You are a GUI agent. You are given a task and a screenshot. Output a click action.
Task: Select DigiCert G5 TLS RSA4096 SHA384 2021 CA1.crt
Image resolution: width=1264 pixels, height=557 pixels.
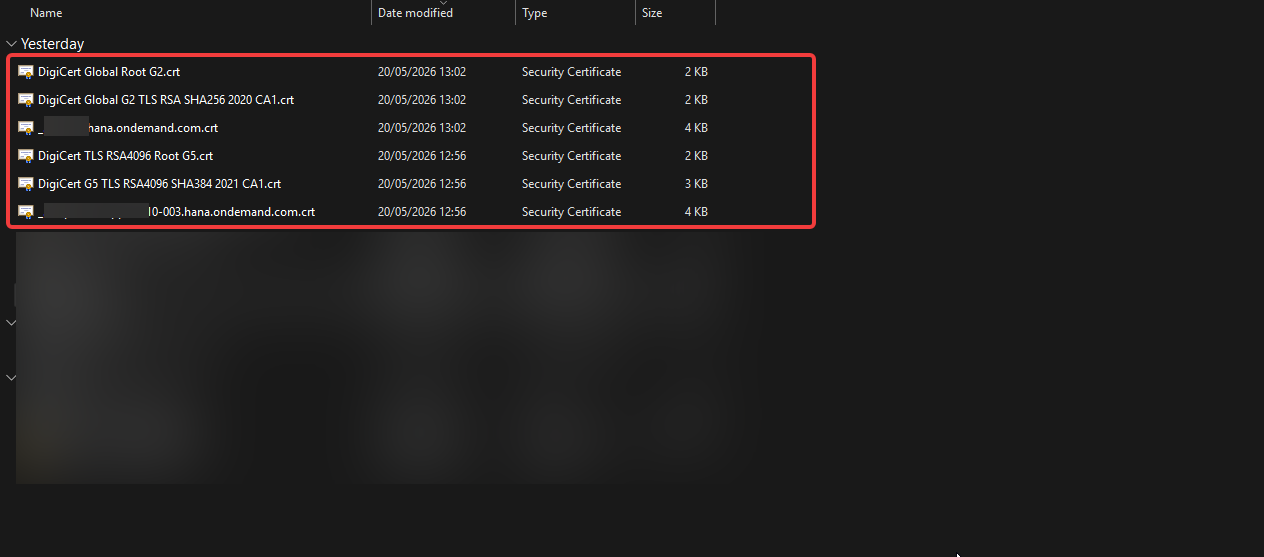pos(159,184)
